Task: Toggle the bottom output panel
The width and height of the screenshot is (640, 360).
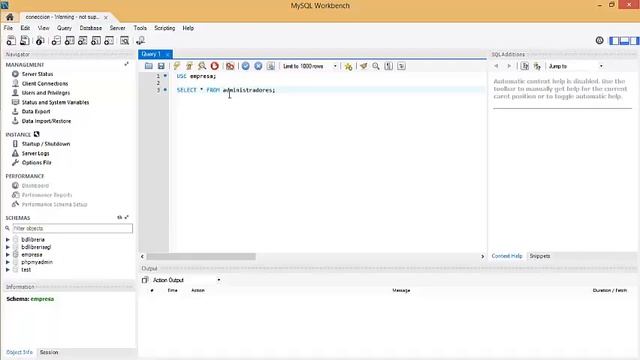Action: (x=624, y=40)
